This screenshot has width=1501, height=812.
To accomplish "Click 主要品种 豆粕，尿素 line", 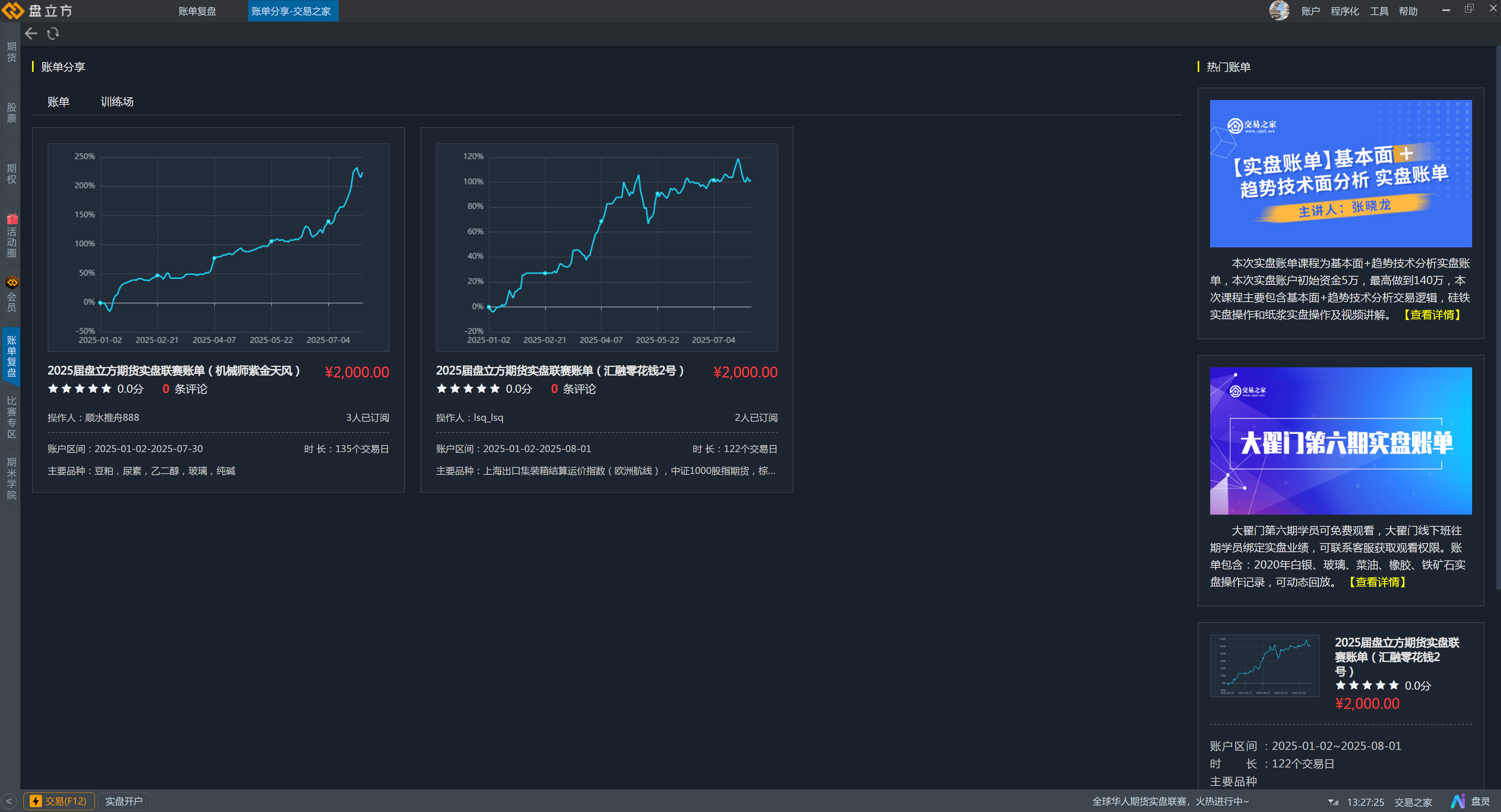I will [x=142, y=471].
